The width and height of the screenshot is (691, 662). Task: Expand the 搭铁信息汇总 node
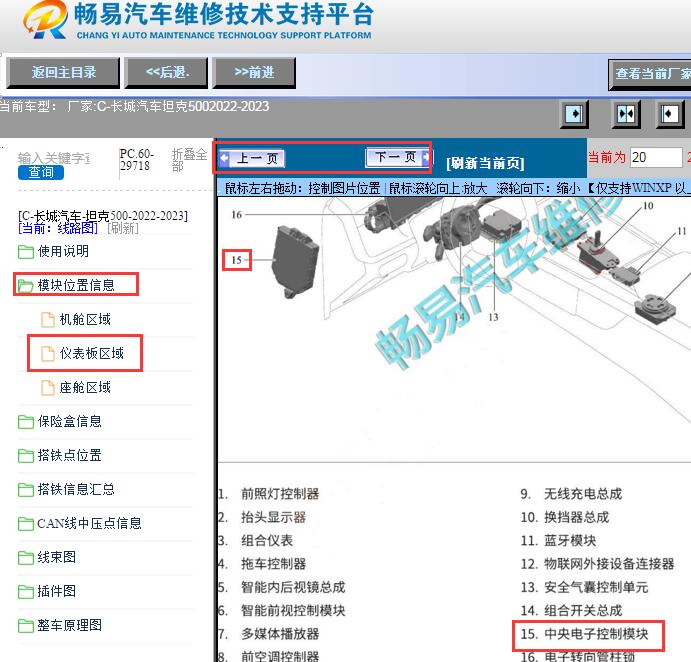(76, 490)
